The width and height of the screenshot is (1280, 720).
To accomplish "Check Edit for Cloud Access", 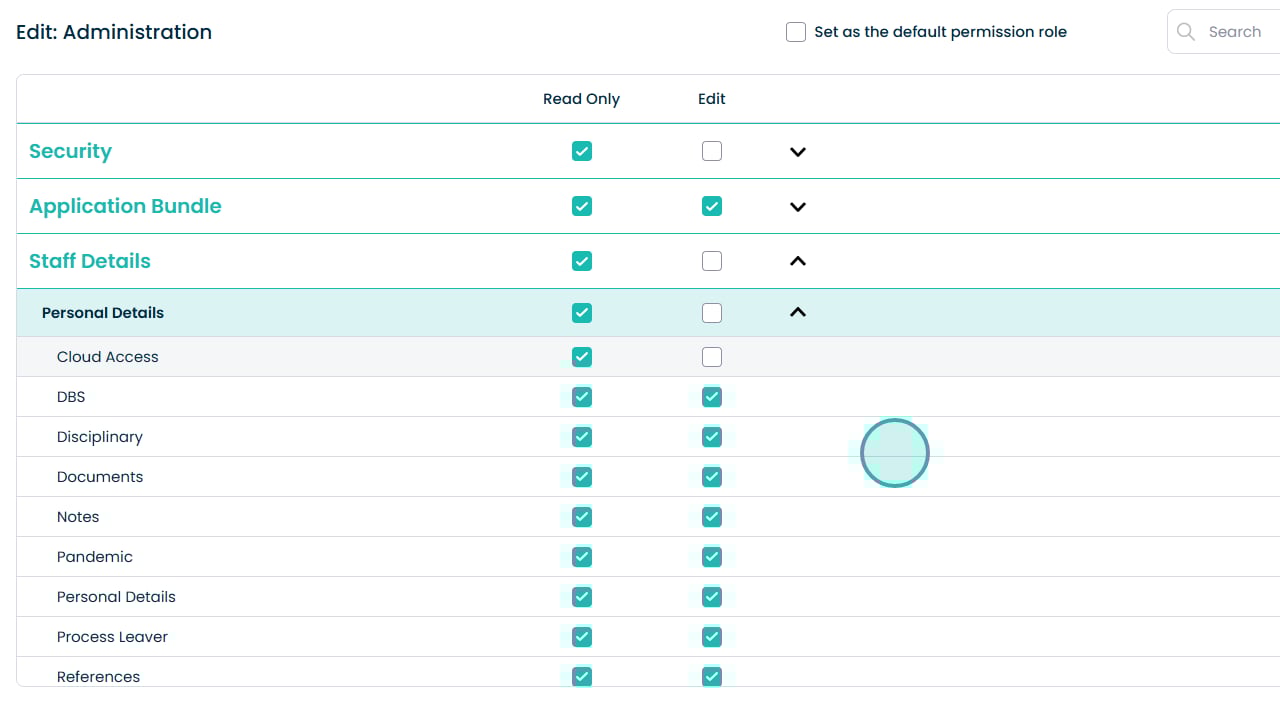I will [x=711, y=357].
